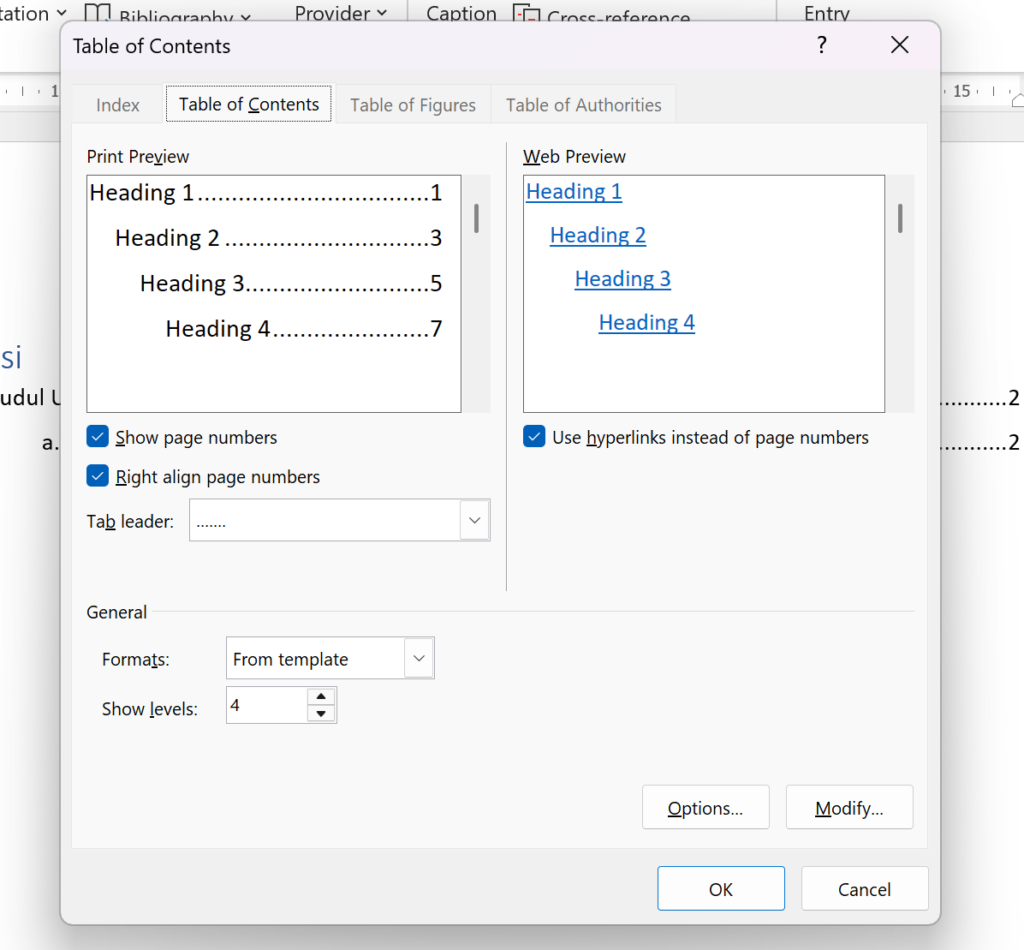Click Caption in the Word ribbon

461,13
